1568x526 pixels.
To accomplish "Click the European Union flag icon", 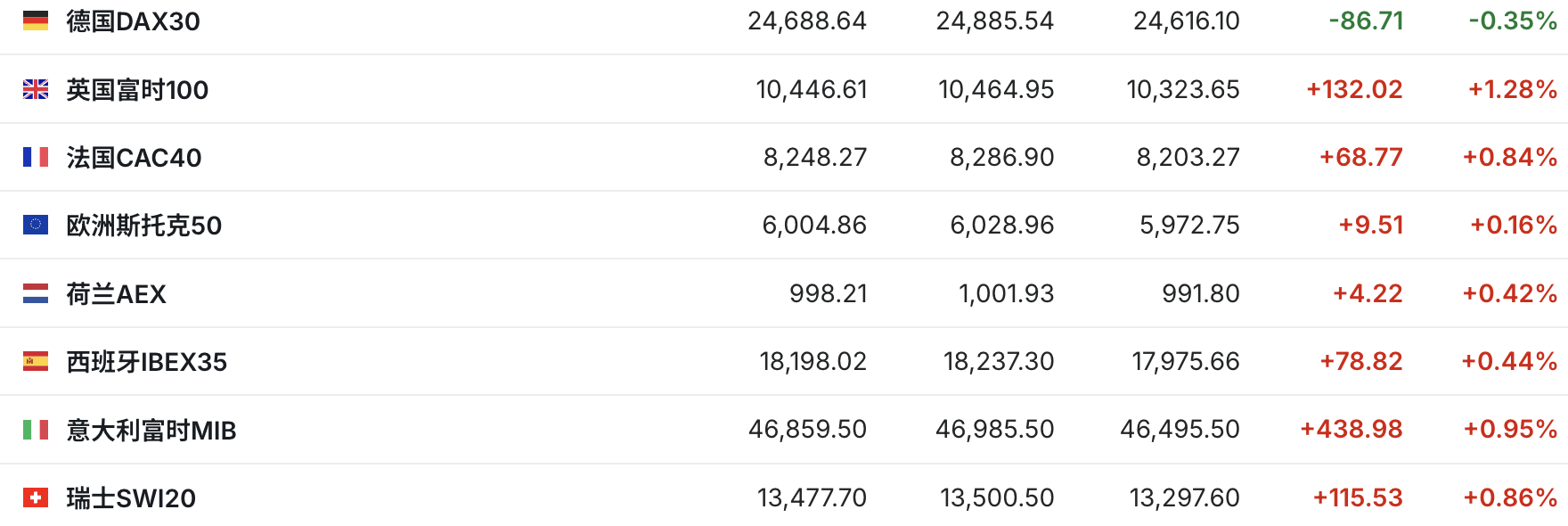I will point(36,225).
